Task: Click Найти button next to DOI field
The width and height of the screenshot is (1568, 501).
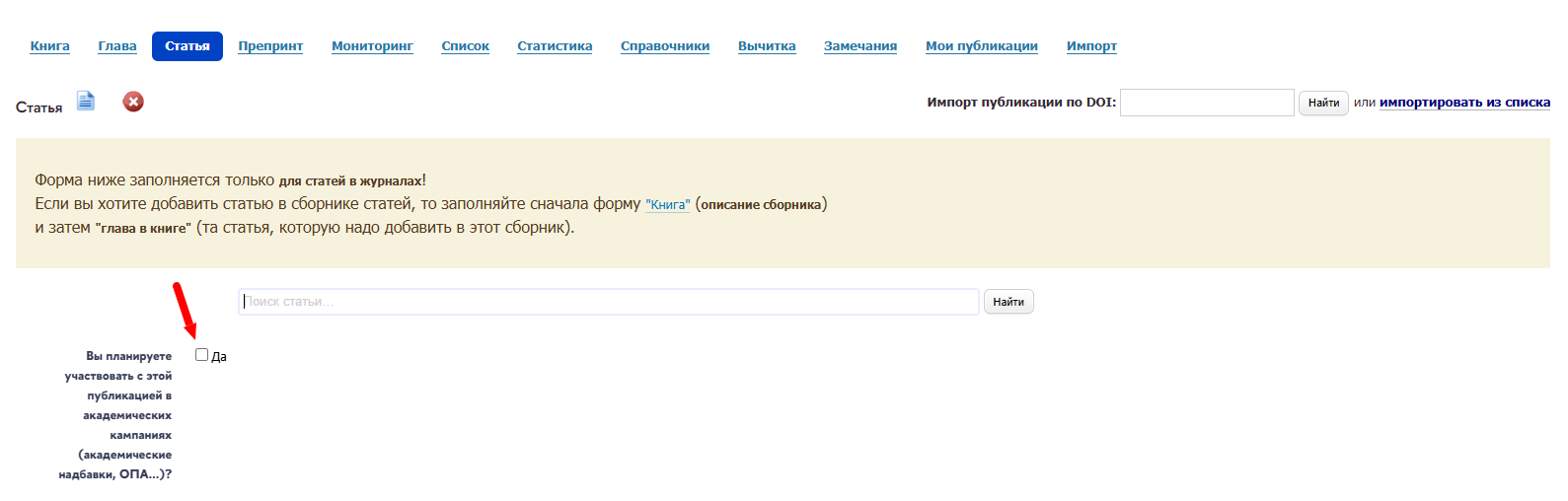Action: point(1323,103)
